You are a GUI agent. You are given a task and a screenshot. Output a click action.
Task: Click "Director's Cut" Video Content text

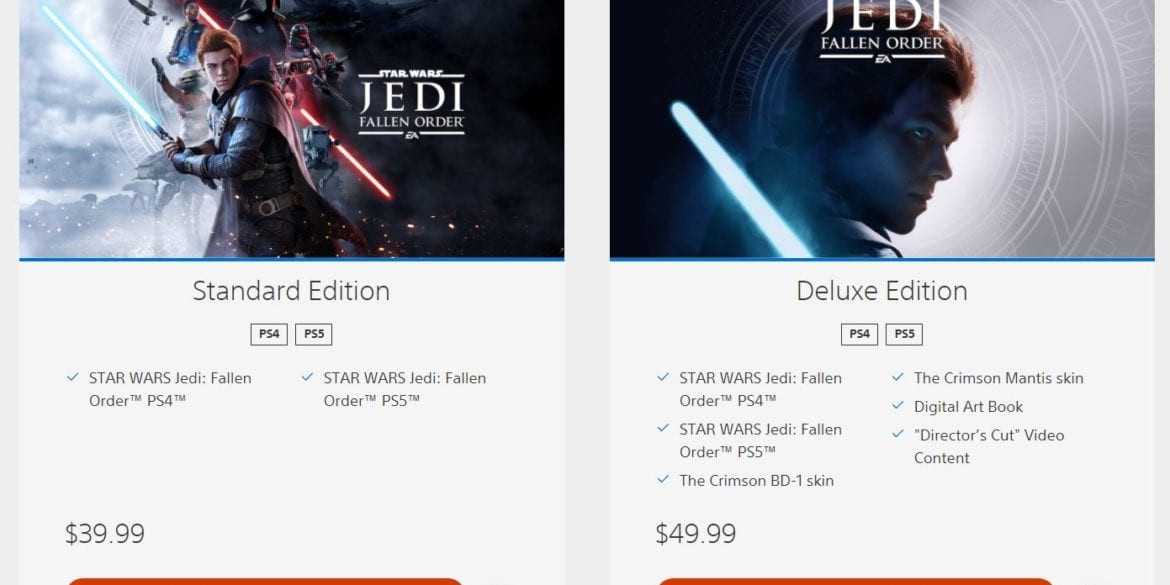tap(989, 446)
